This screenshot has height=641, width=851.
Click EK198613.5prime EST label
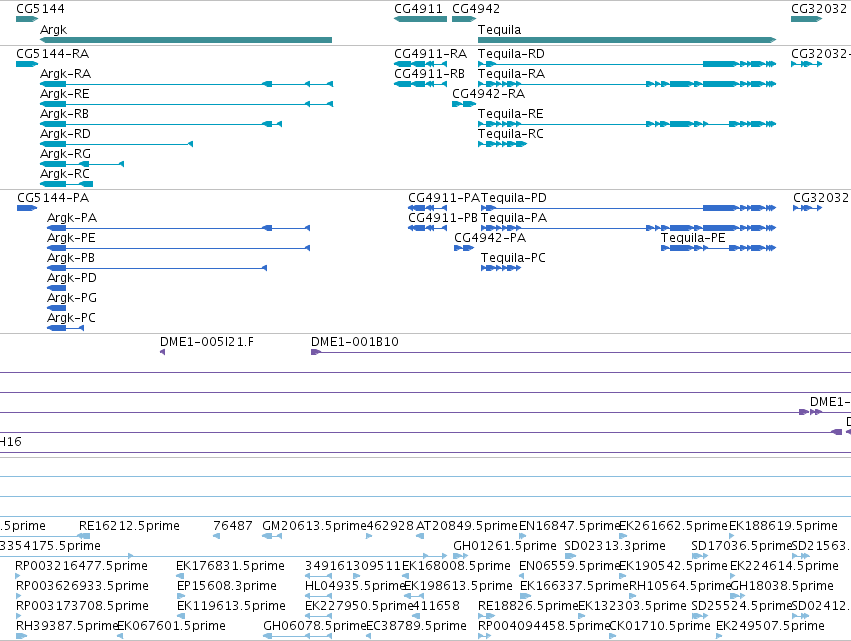[x=458, y=586]
